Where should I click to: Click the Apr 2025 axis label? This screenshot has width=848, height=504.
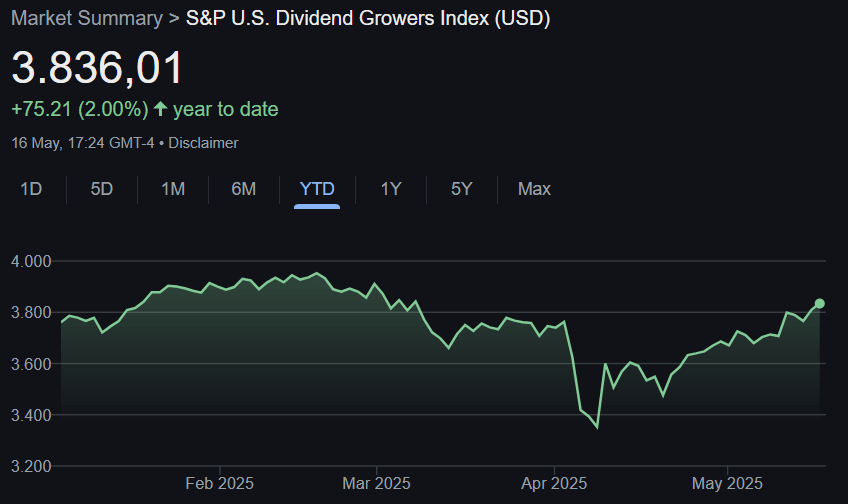(x=554, y=483)
